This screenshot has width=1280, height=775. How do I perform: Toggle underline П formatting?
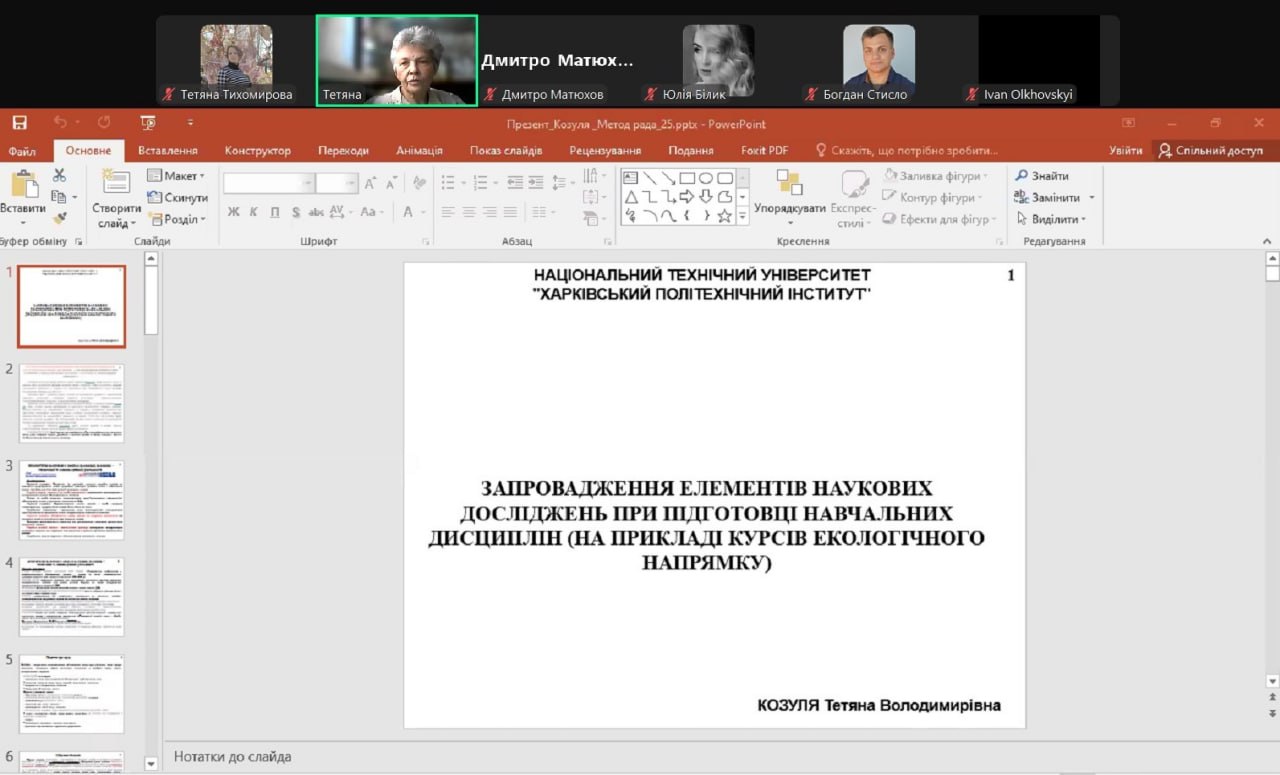coord(274,212)
